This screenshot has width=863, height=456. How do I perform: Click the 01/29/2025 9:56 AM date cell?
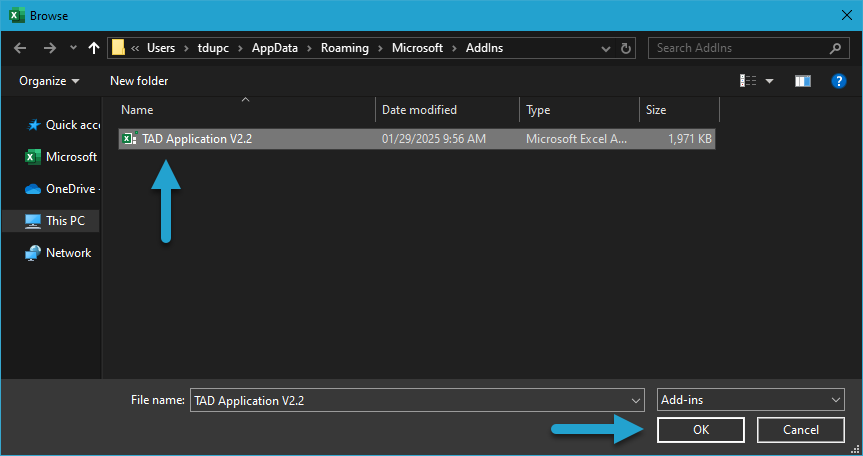click(x=434, y=139)
